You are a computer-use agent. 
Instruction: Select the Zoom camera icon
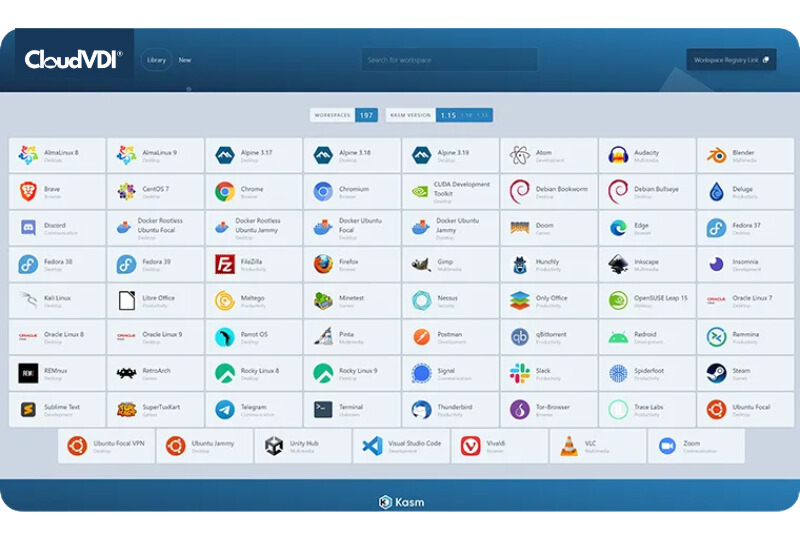pos(667,446)
